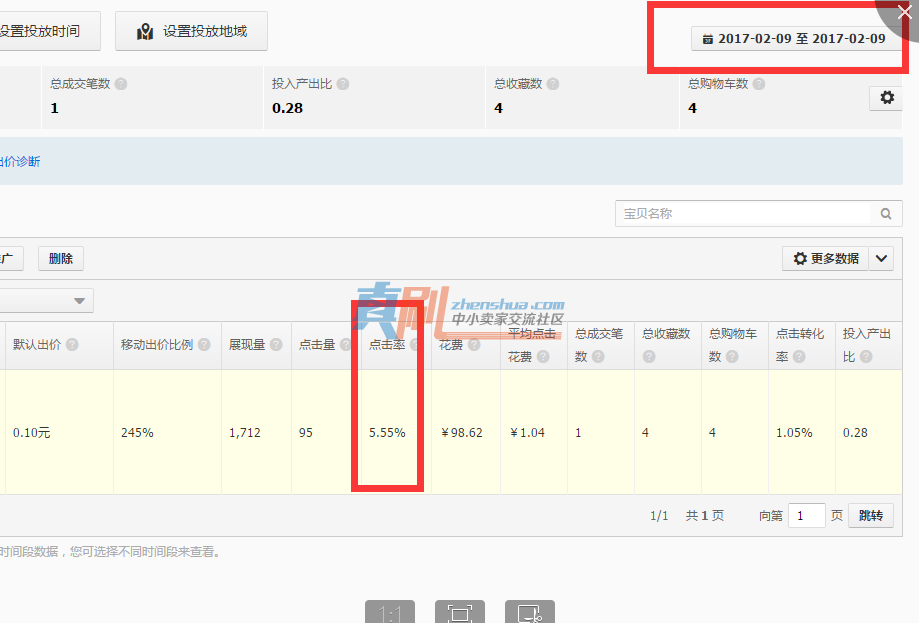The height and width of the screenshot is (623, 919).
Task: Click the help icon beside summary 总收藏数
Action: coord(553,84)
